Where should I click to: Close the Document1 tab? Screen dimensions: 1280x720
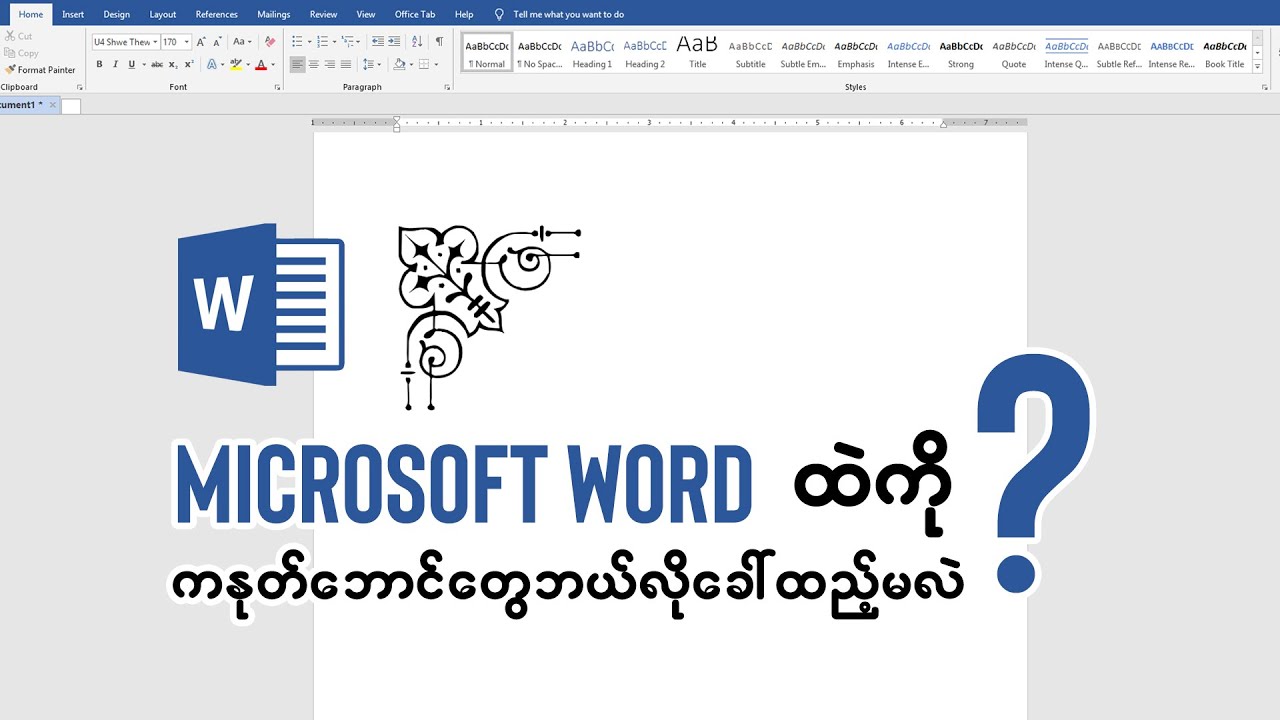click(53, 105)
